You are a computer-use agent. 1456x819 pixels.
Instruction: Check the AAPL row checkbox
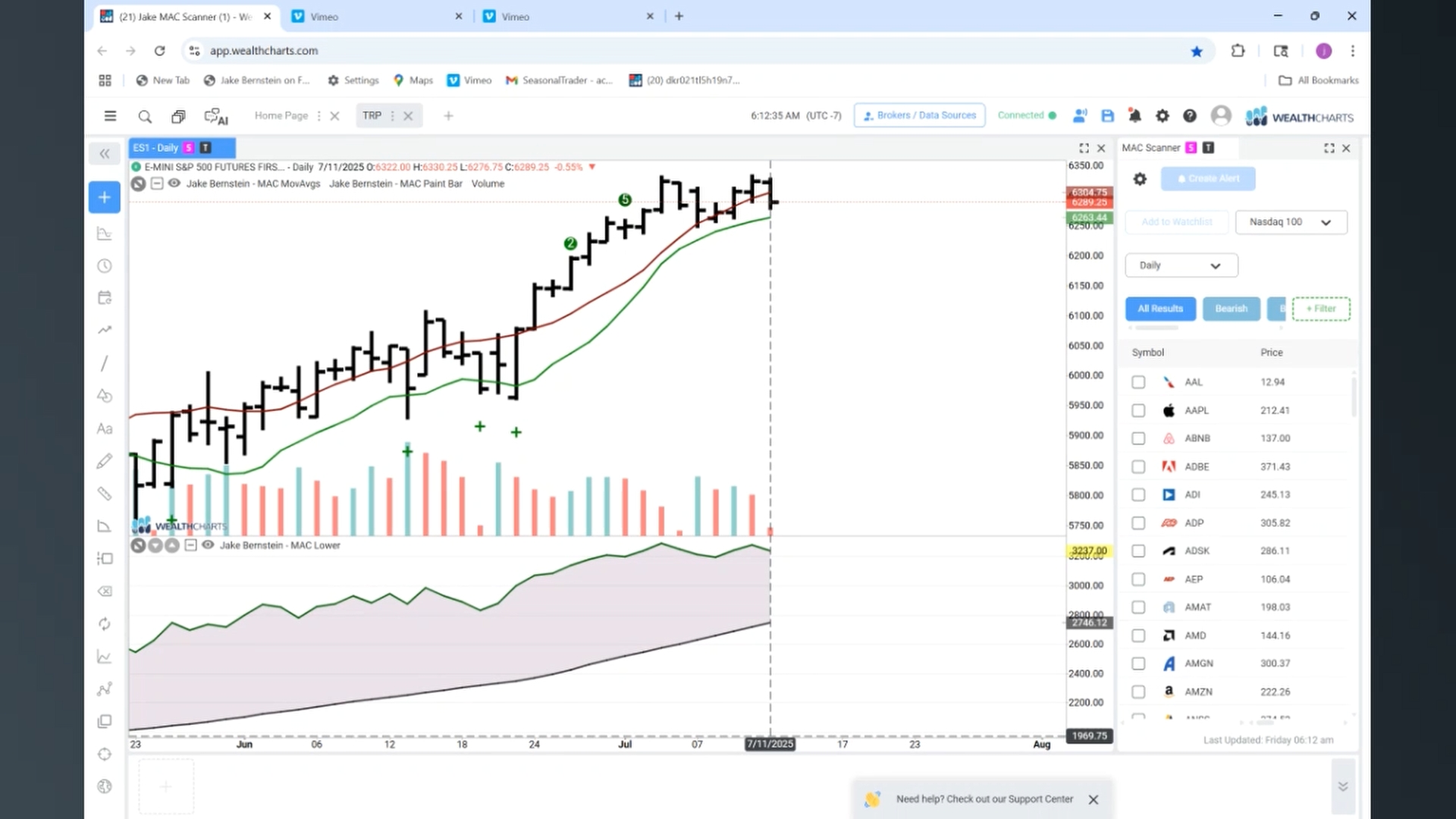click(1138, 410)
